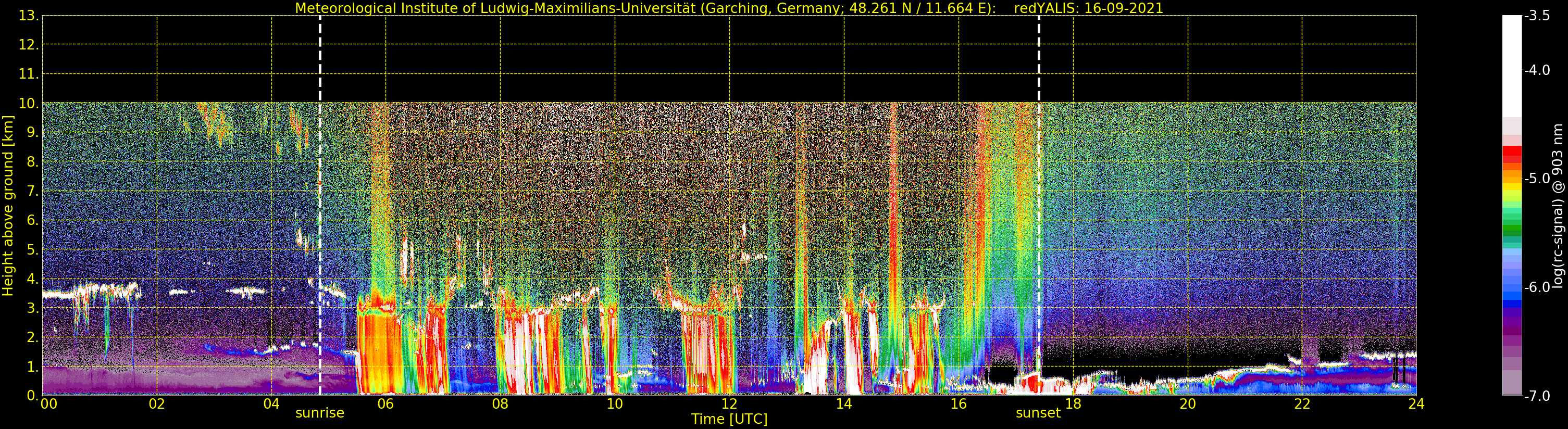The height and width of the screenshot is (429, 1568).
Task: Click the colorbar tick value '-7.0'
Action: click(1537, 396)
